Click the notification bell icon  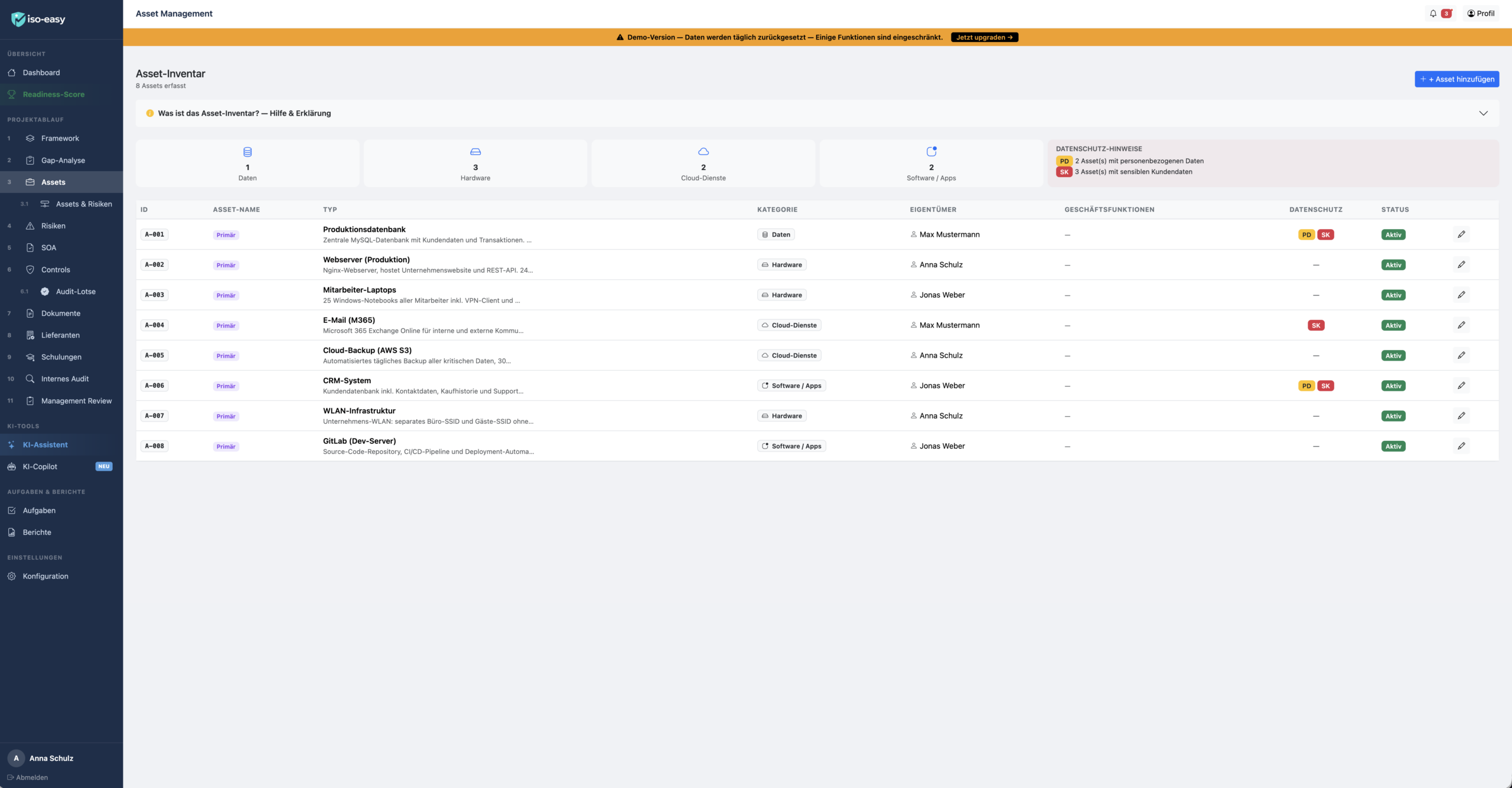point(1433,14)
